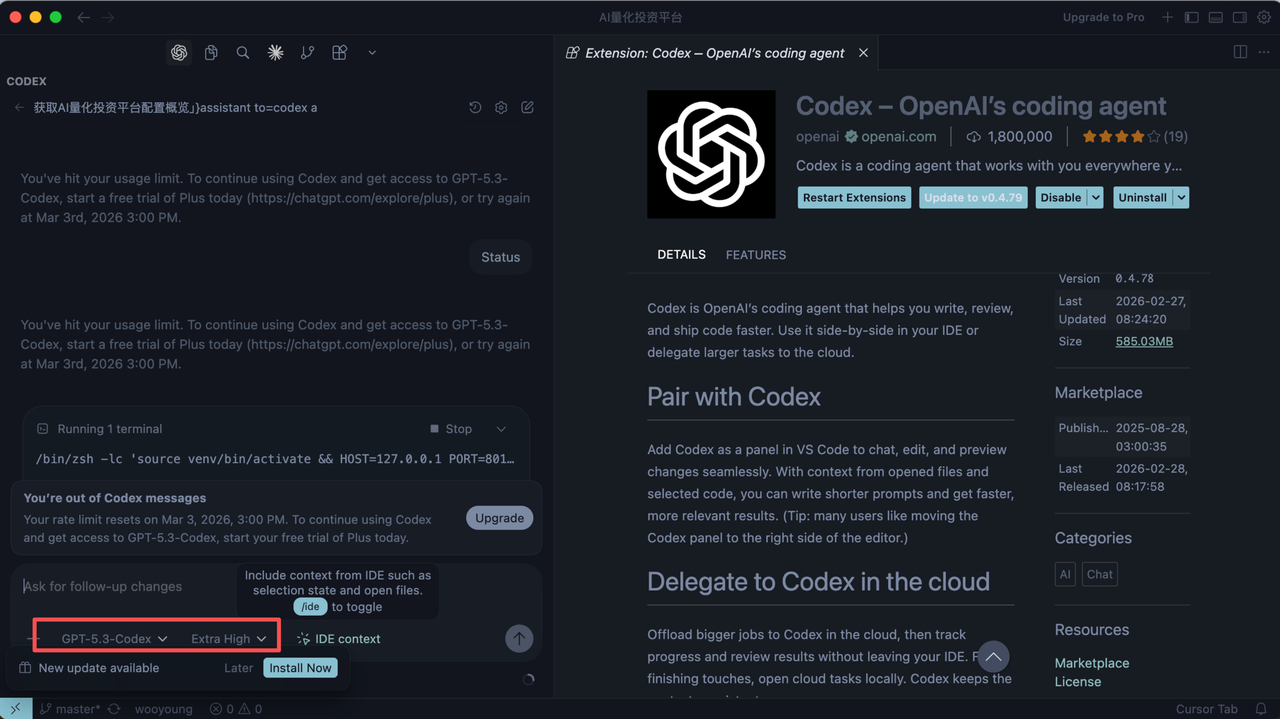The image size is (1280, 719).
Task: Click the Upgrade button for Codex messages
Action: [500, 518]
